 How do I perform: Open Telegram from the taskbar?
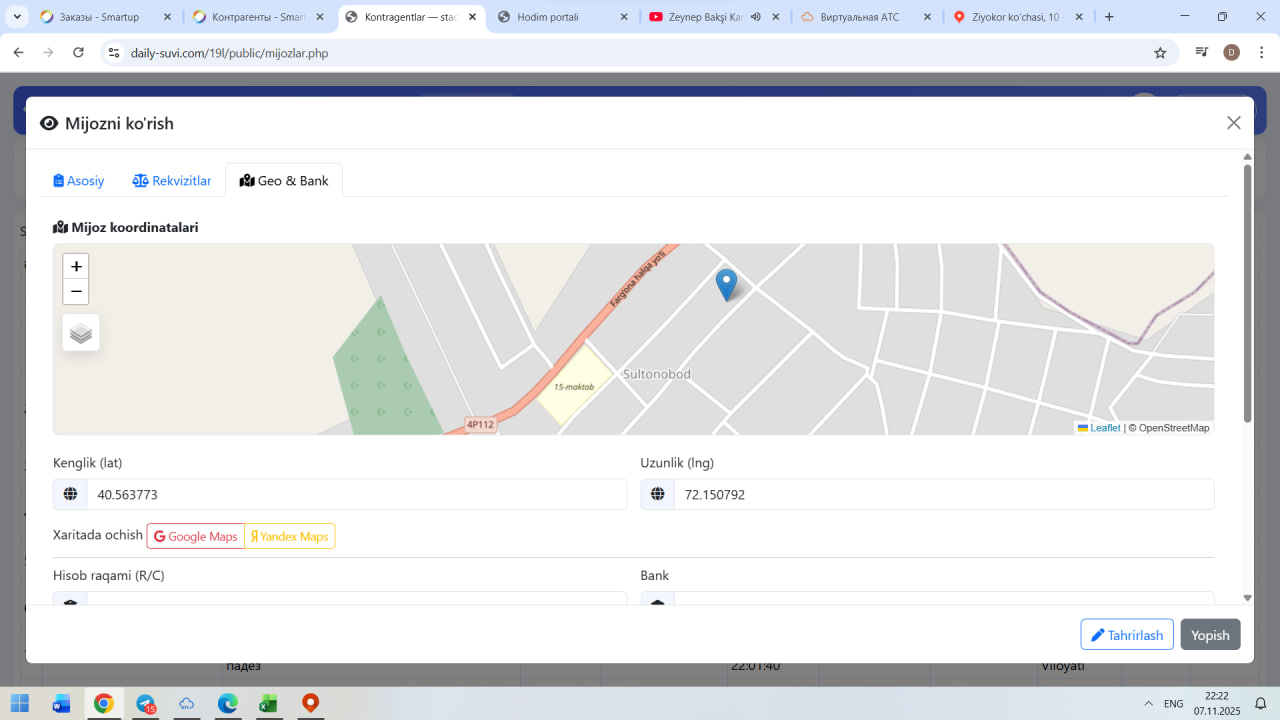click(146, 703)
